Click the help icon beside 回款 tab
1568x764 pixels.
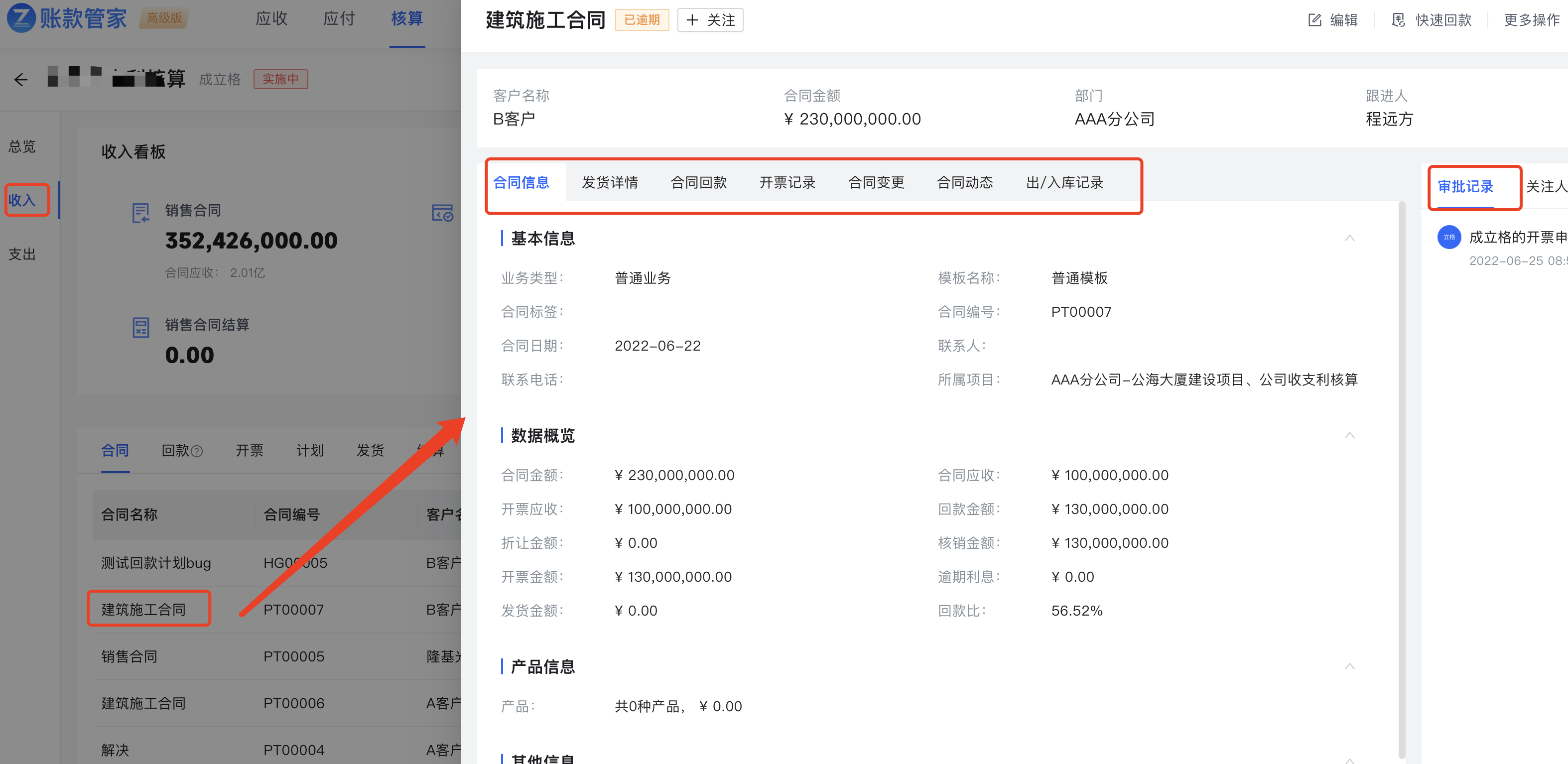point(197,451)
